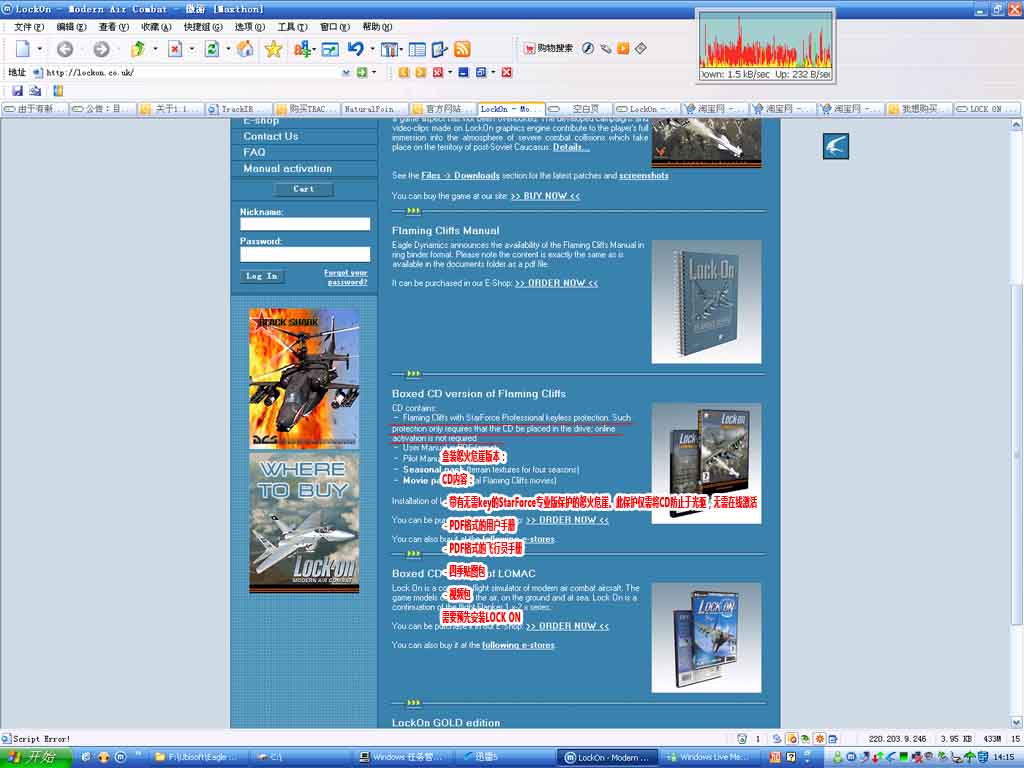Open the dropdown next to the Undo icon

coord(372,49)
